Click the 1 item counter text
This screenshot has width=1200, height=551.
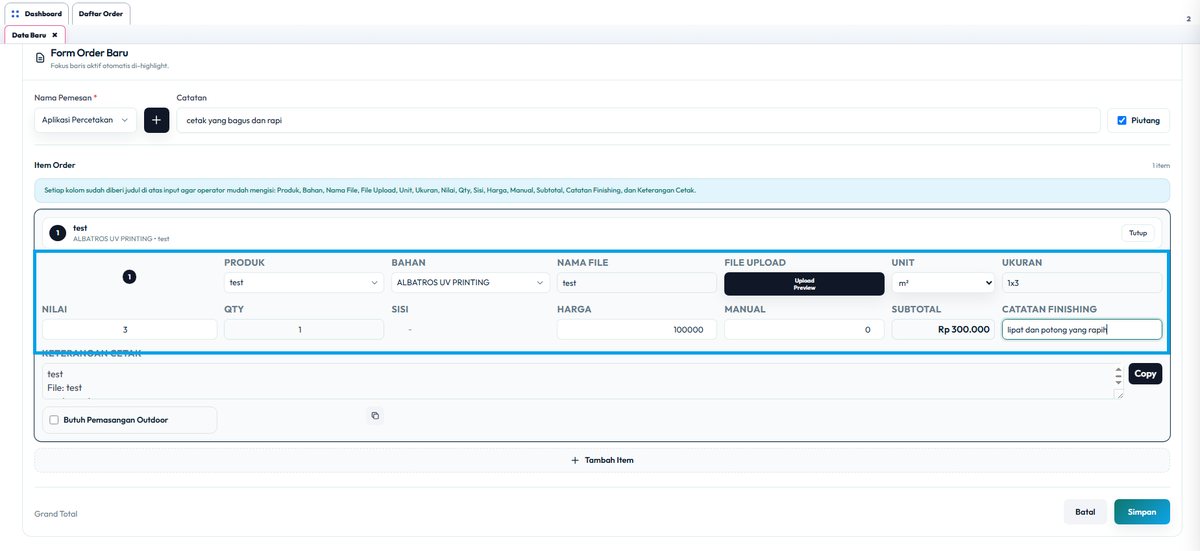click(x=1161, y=165)
